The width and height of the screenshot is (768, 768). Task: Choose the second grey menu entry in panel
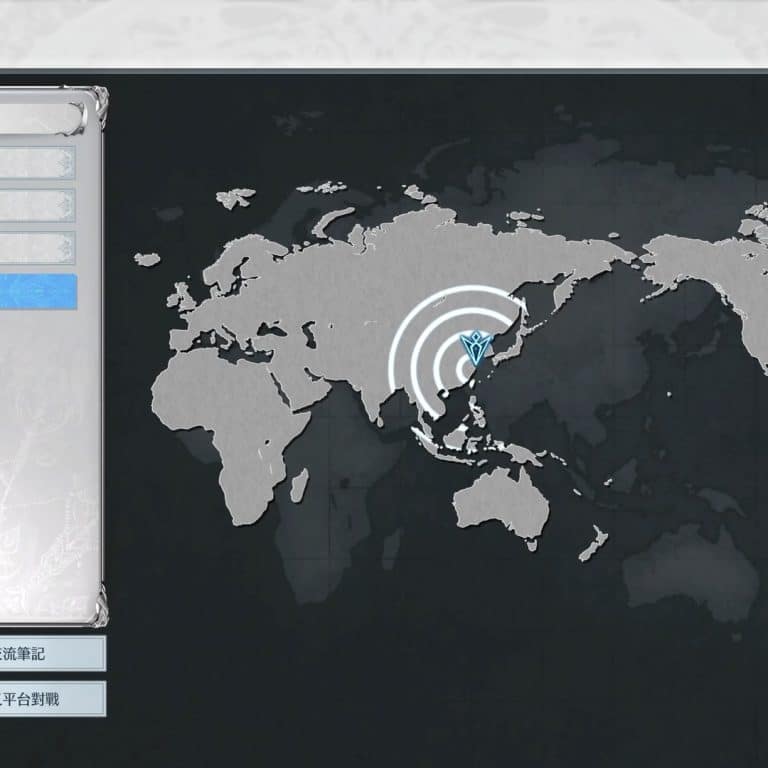pyautogui.click(x=37, y=206)
